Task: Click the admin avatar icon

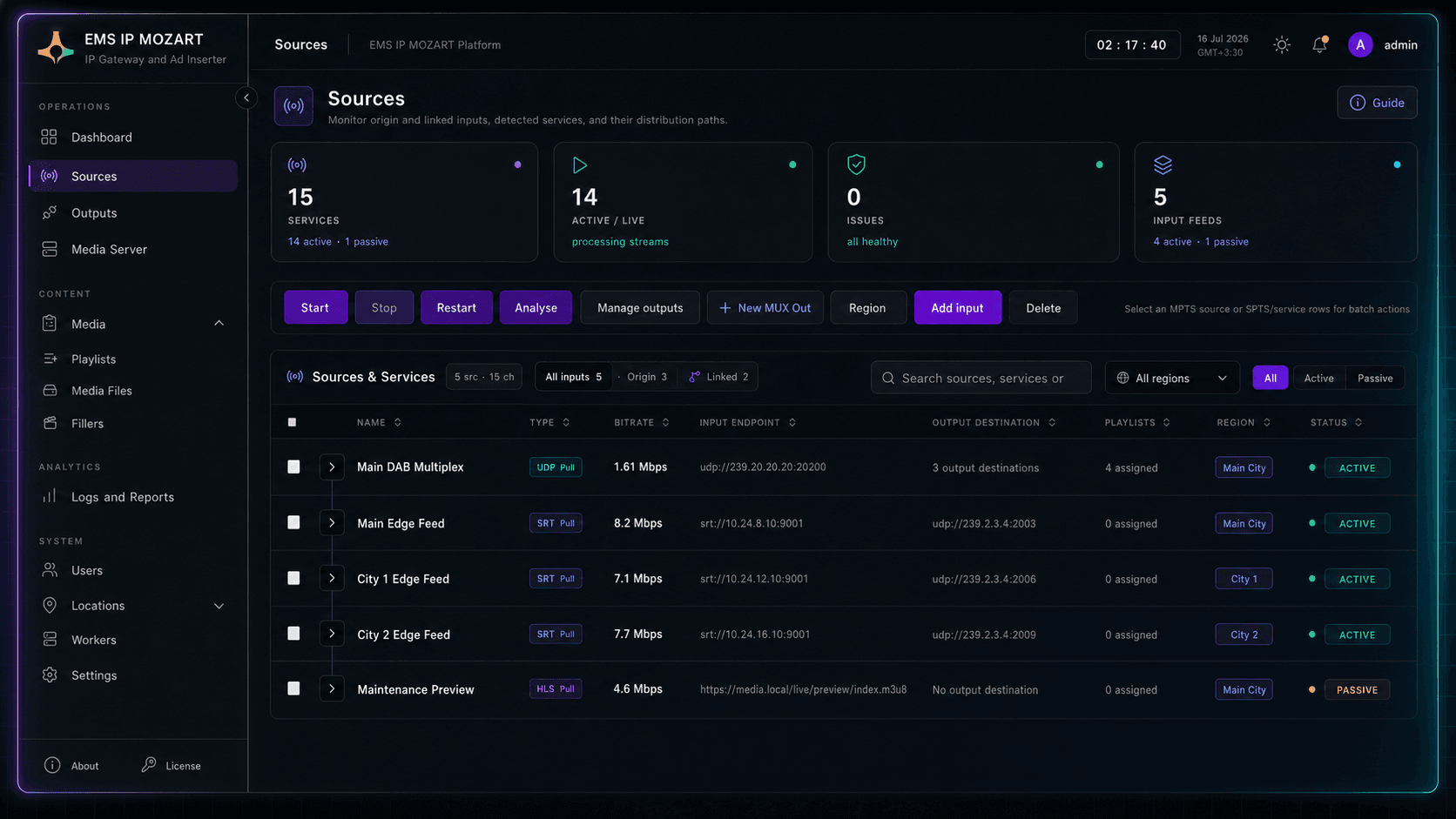Action: click(1360, 44)
